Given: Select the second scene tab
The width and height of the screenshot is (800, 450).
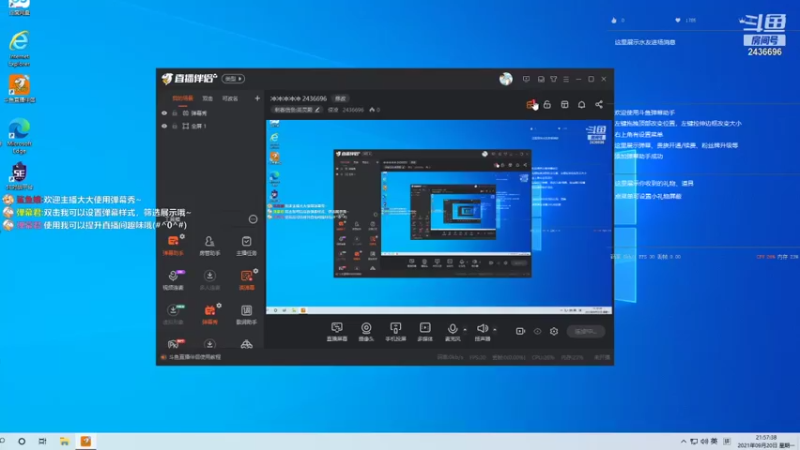Looking at the screenshot, I should pos(207,98).
